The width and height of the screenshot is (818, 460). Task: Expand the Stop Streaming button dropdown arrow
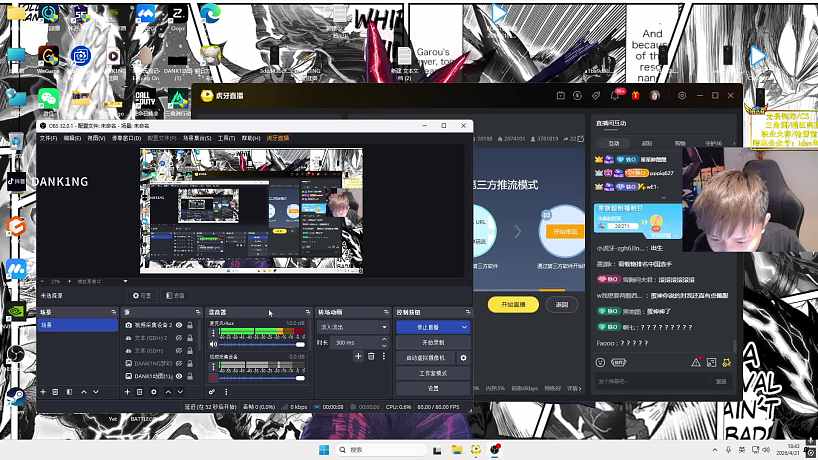point(464,327)
